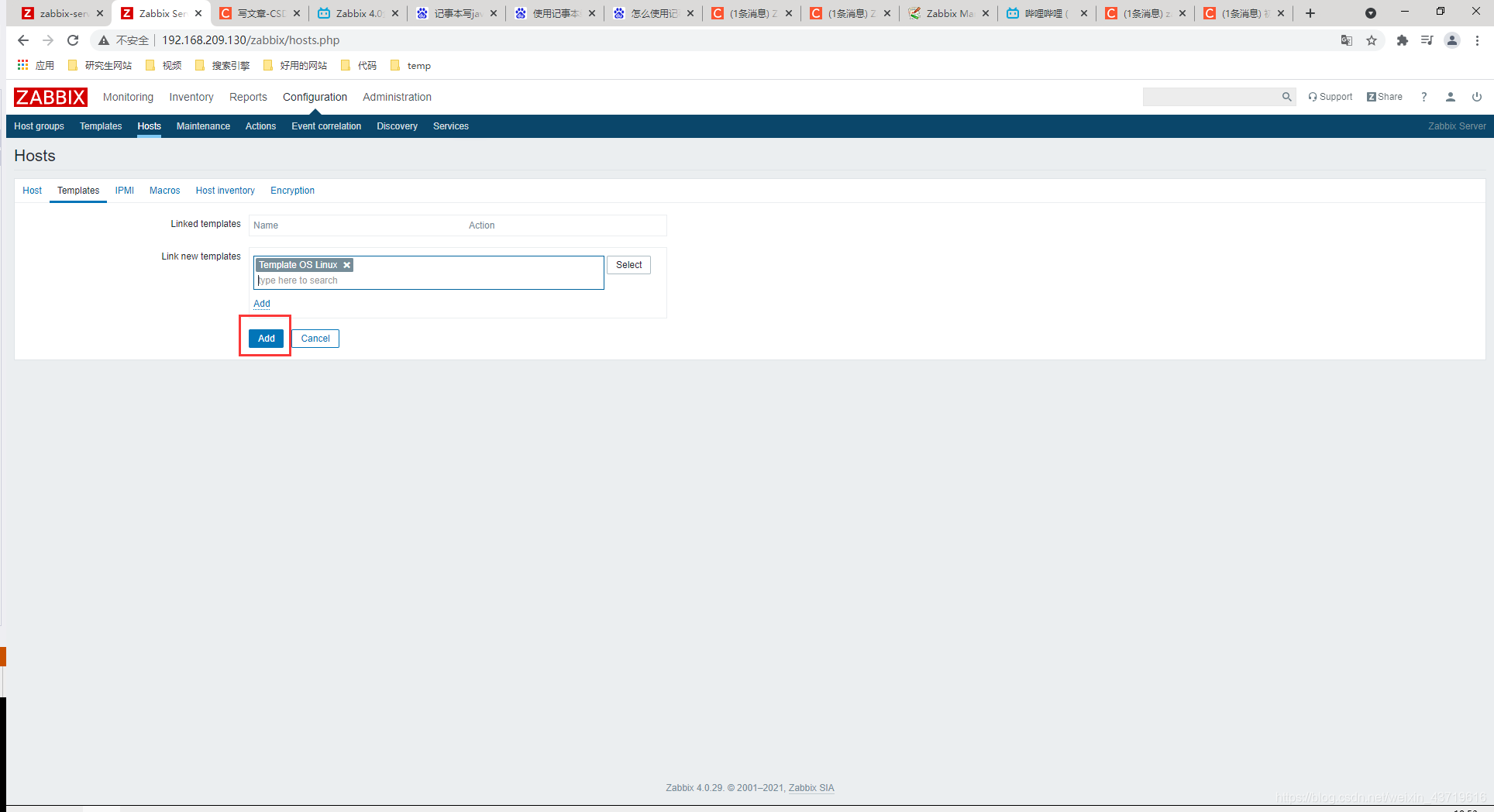Switch to the Zabbix Manual browser tab
This screenshot has width=1494, height=812.
tap(949, 13)
